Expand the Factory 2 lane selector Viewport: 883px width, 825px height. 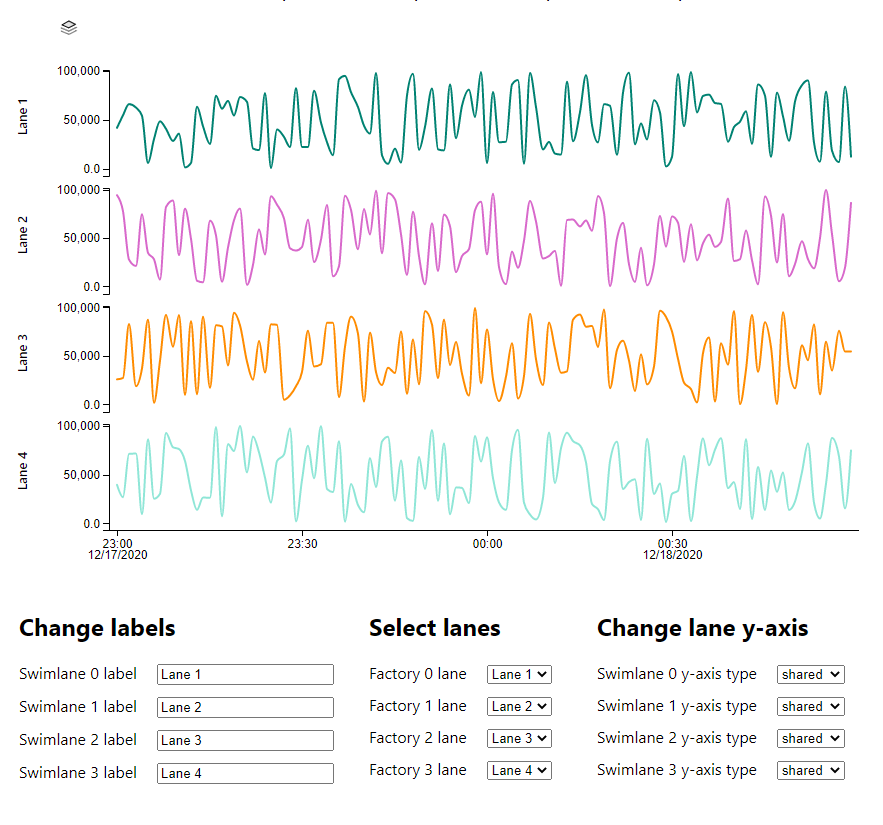518,739
